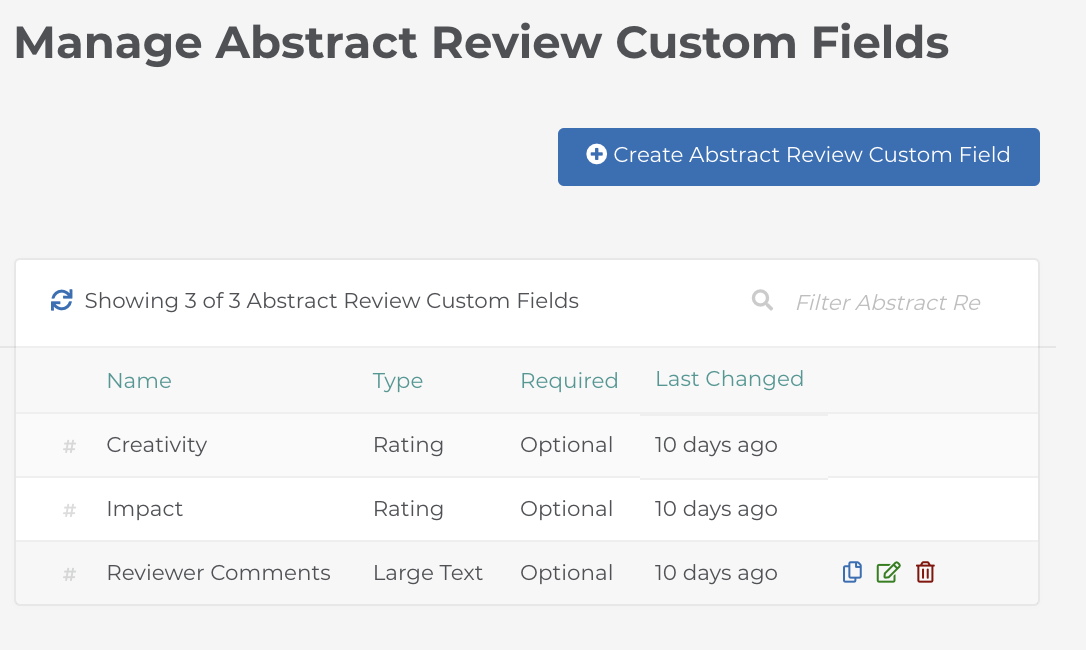Open the Reviewer Comments field name
The height and width of the screenshot is (650, 1086).
tap(218, 572)
